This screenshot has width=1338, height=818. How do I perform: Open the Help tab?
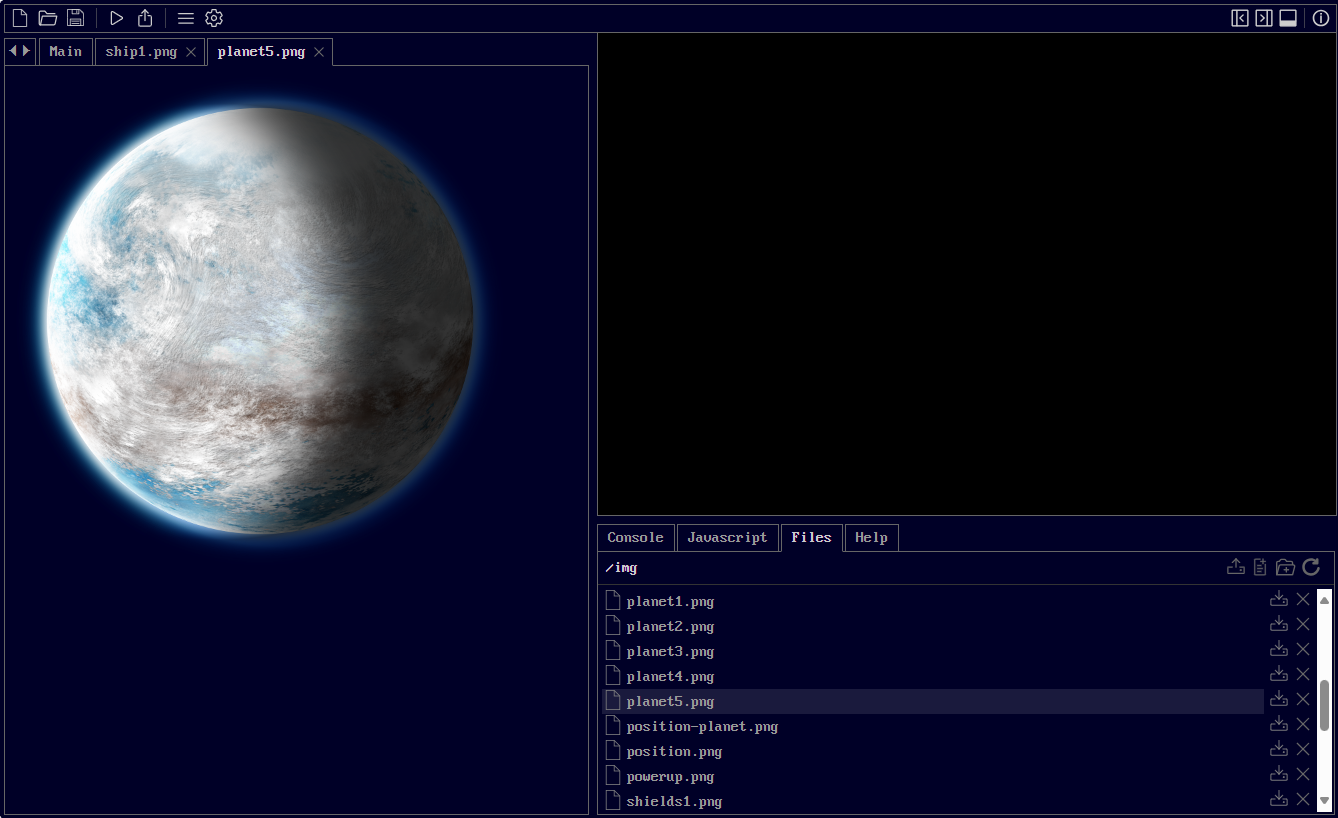coord(872,538)
